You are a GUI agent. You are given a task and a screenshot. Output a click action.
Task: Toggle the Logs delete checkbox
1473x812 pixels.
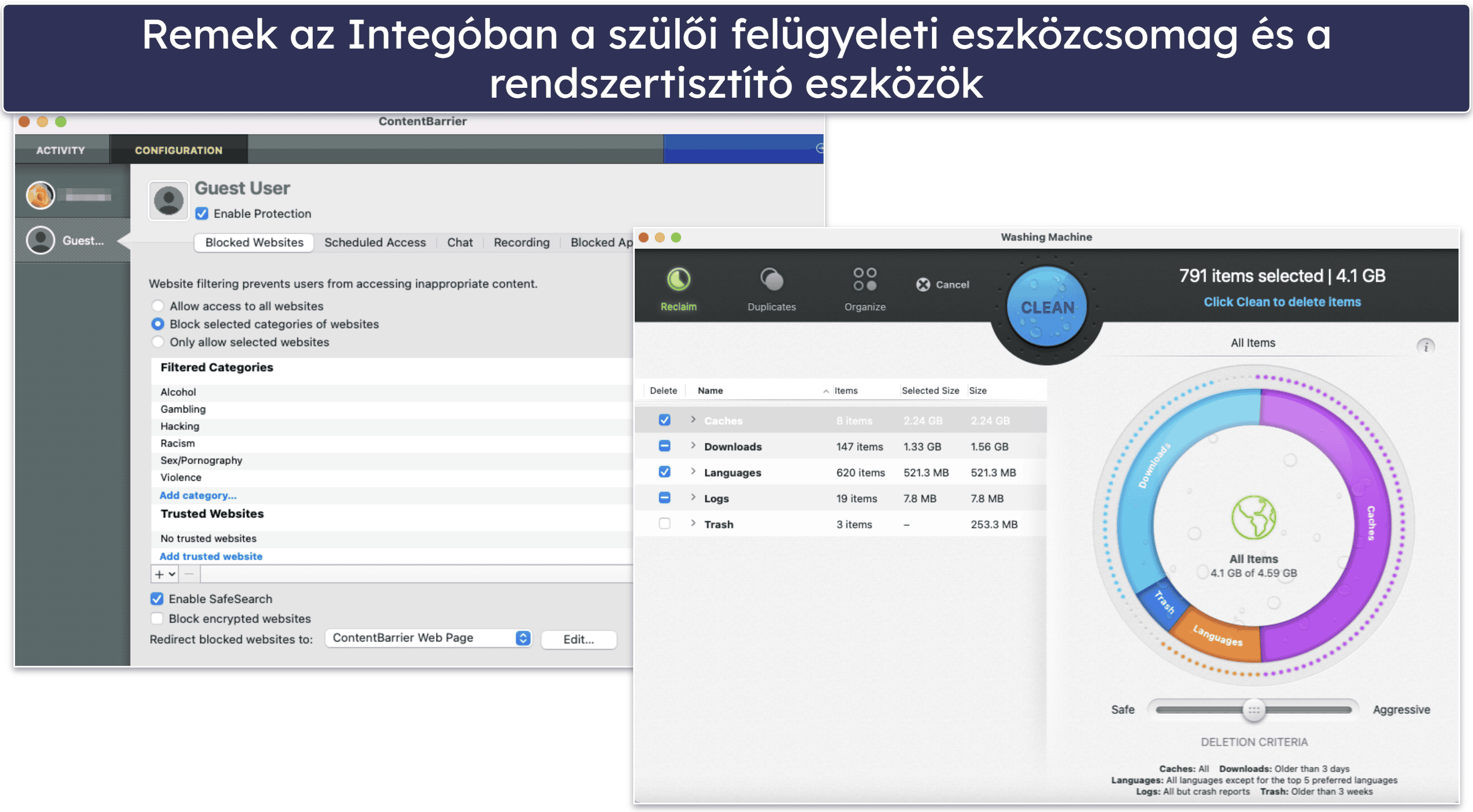coord(664,498)
